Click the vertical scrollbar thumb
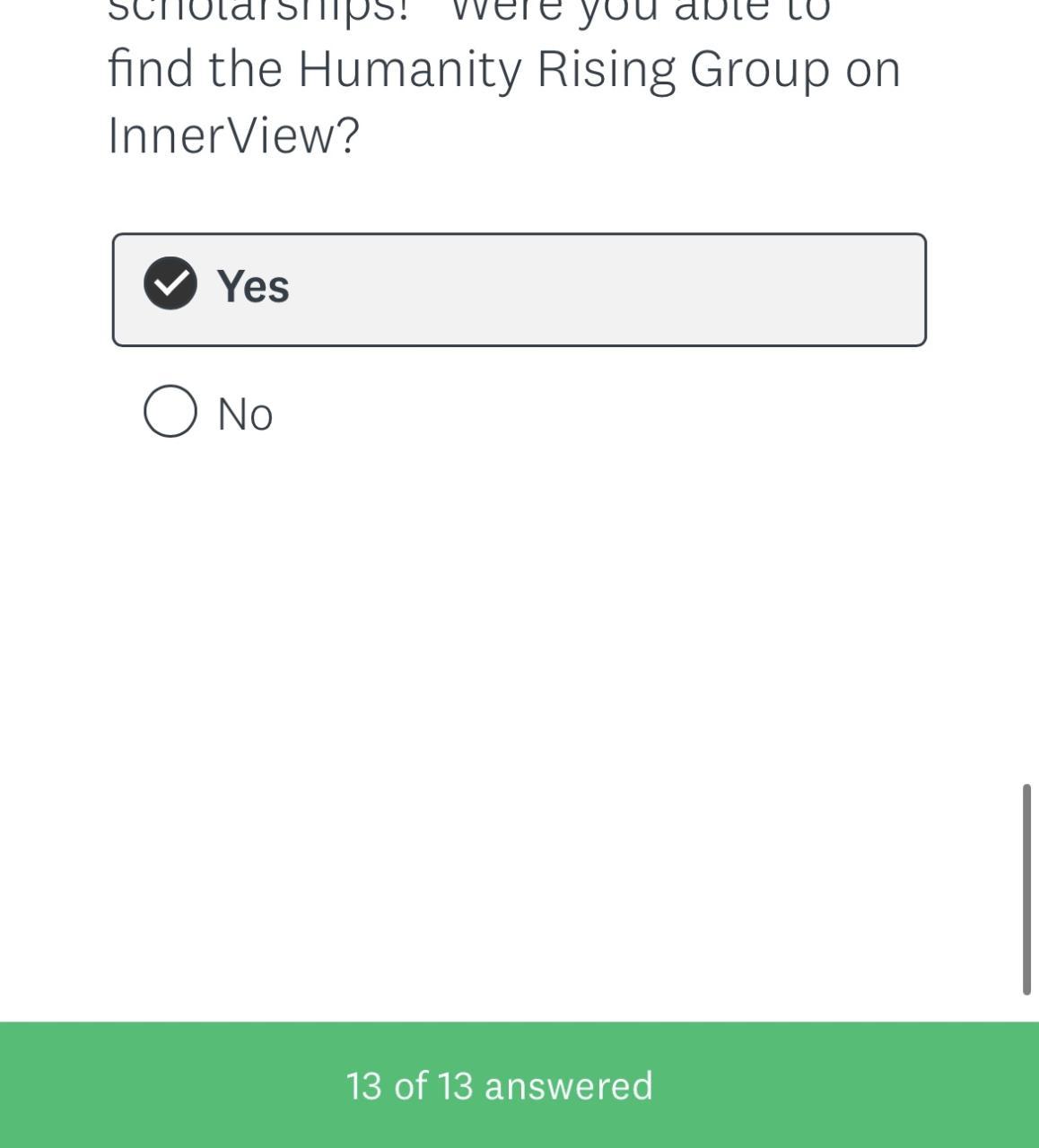The height and width of the screenshot is (1148, 1039). pyautogui.click(x=1026, y=888)
